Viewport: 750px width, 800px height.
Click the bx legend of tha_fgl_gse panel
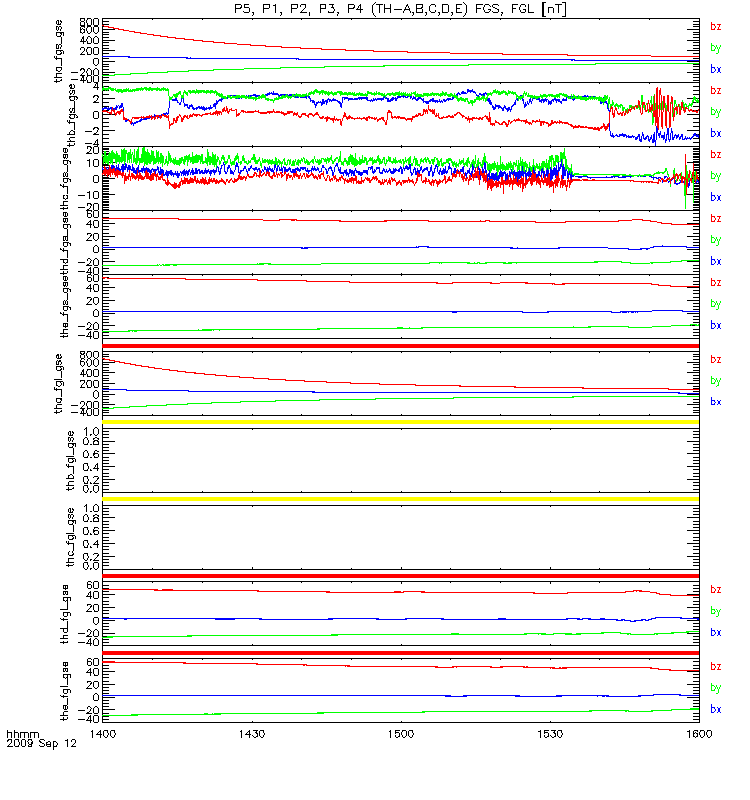point(716,402)
